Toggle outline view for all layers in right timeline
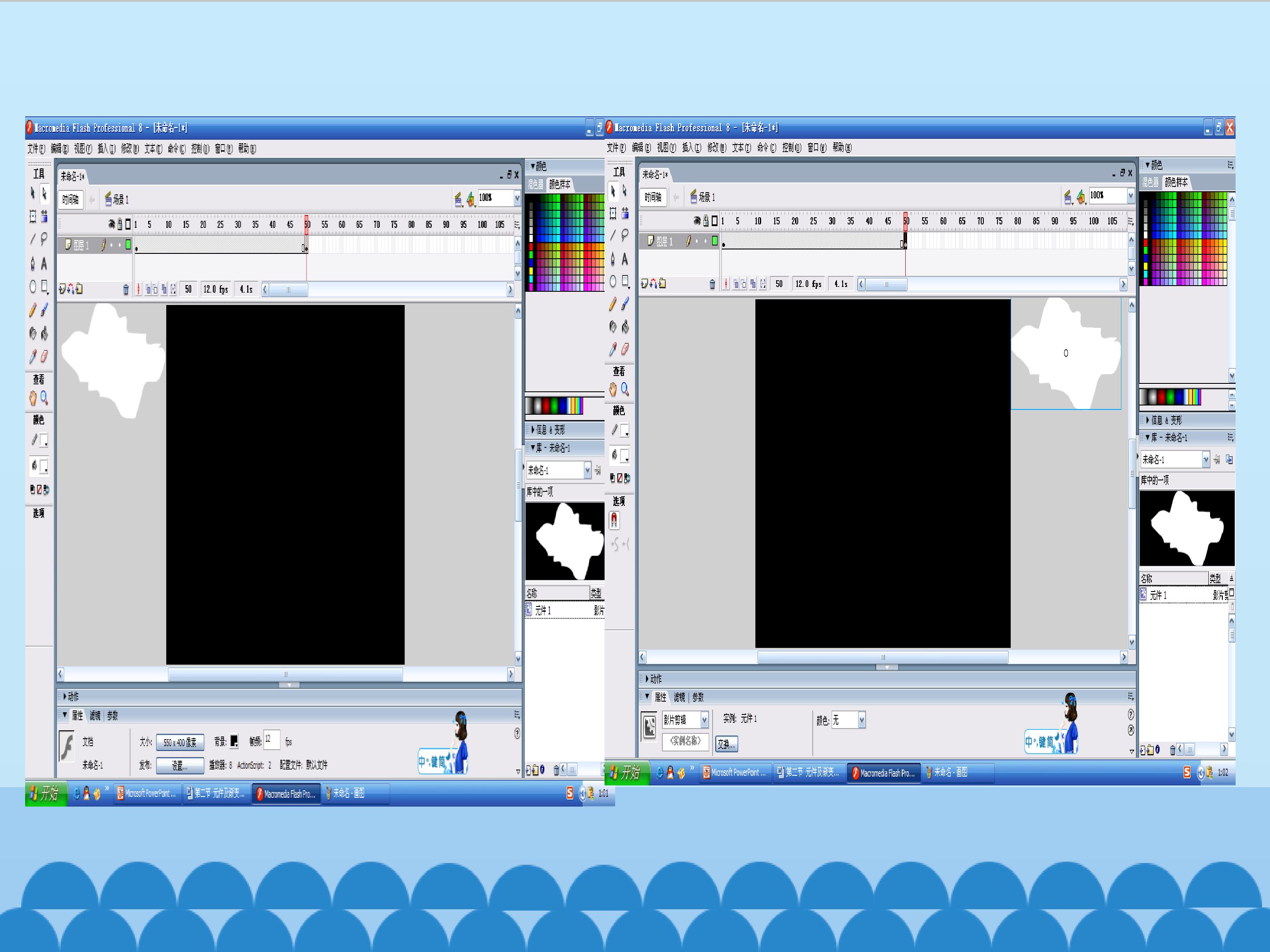 pos(714,221)
